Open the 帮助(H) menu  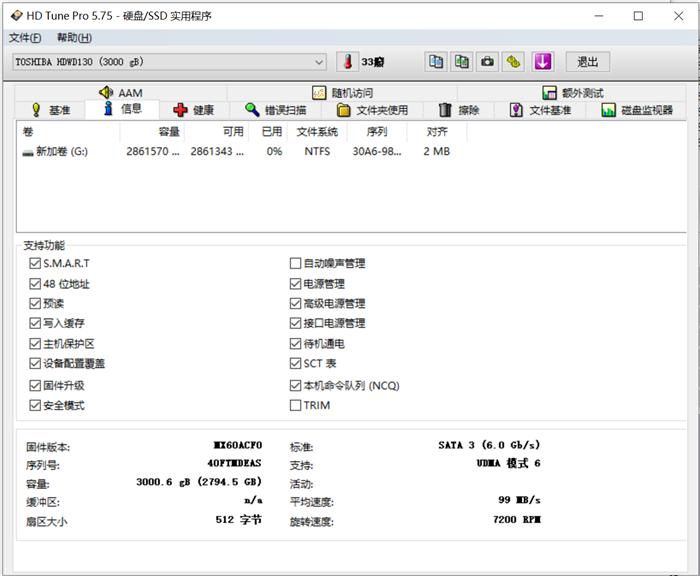(x=74, y=38)
